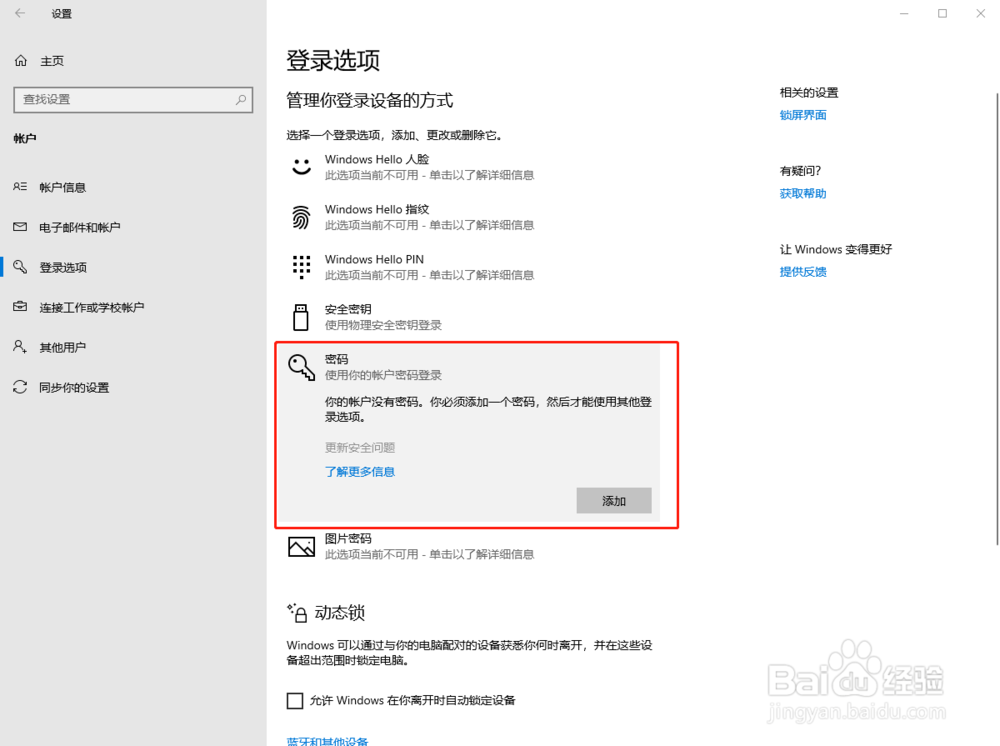Open 其他用户 page
This screenshot has width=1000, height=746.
62,347
